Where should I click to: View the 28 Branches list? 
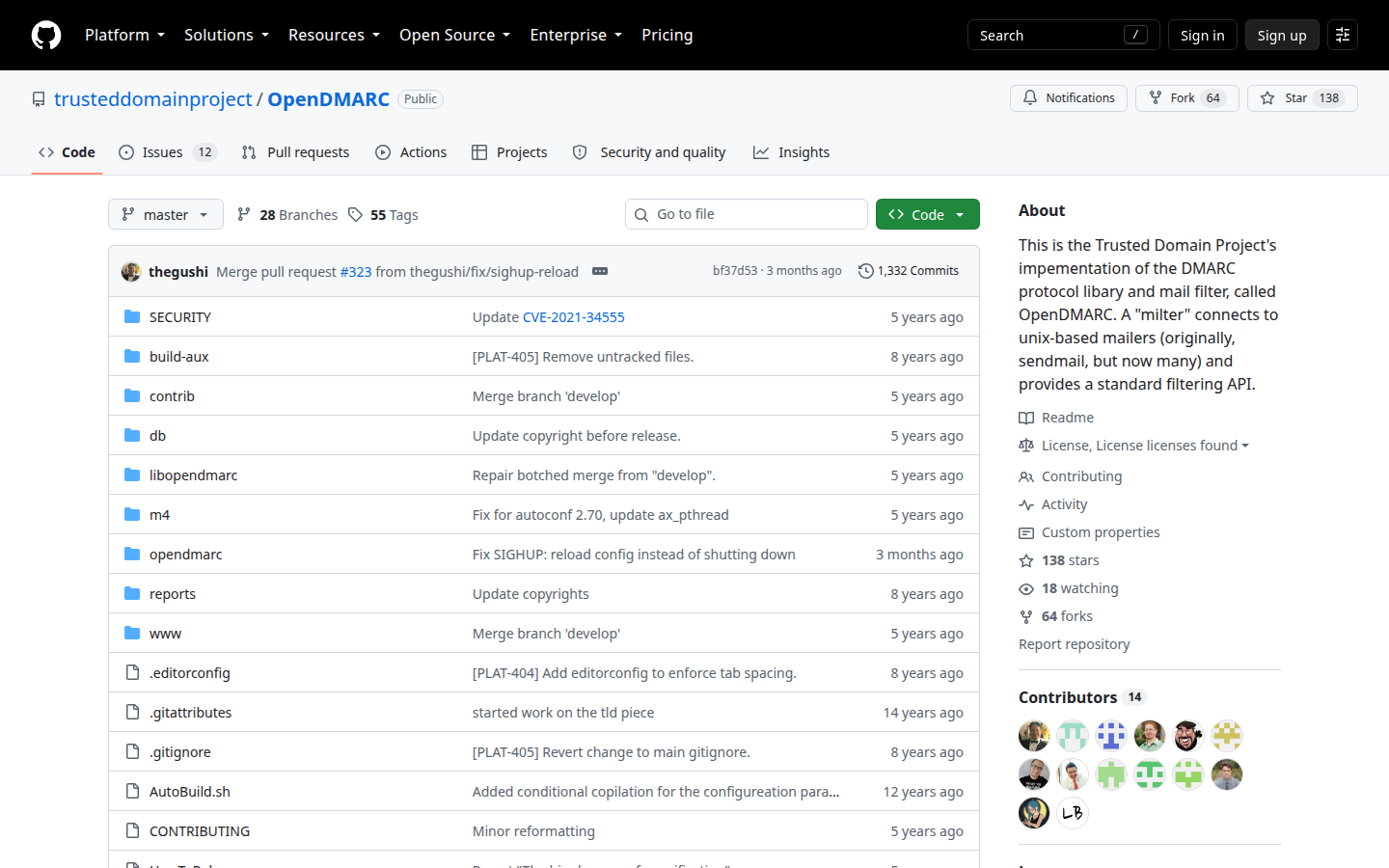pyautogui.click(x=287, y=215)
